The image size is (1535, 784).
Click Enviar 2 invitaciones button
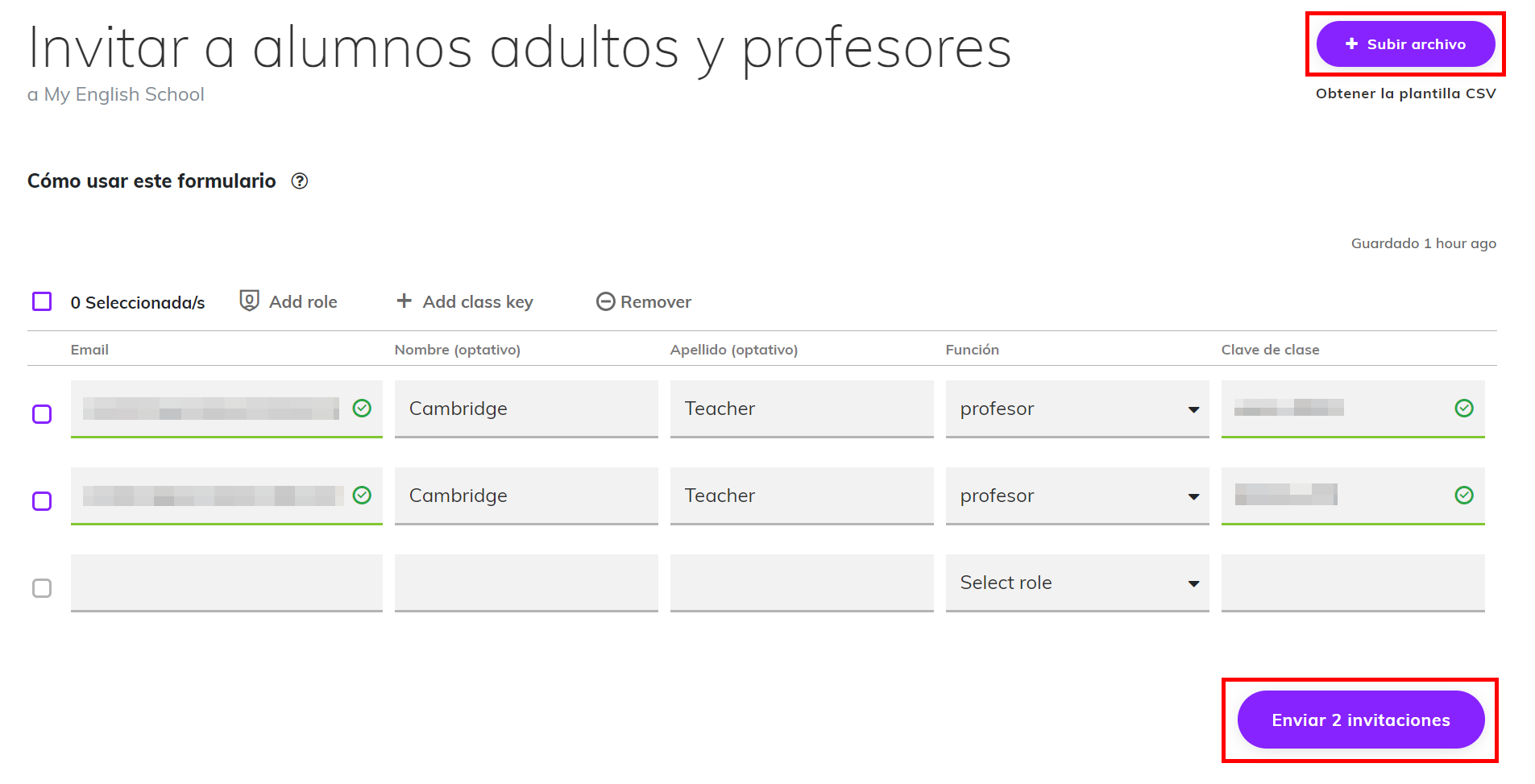pos(1360,720)
